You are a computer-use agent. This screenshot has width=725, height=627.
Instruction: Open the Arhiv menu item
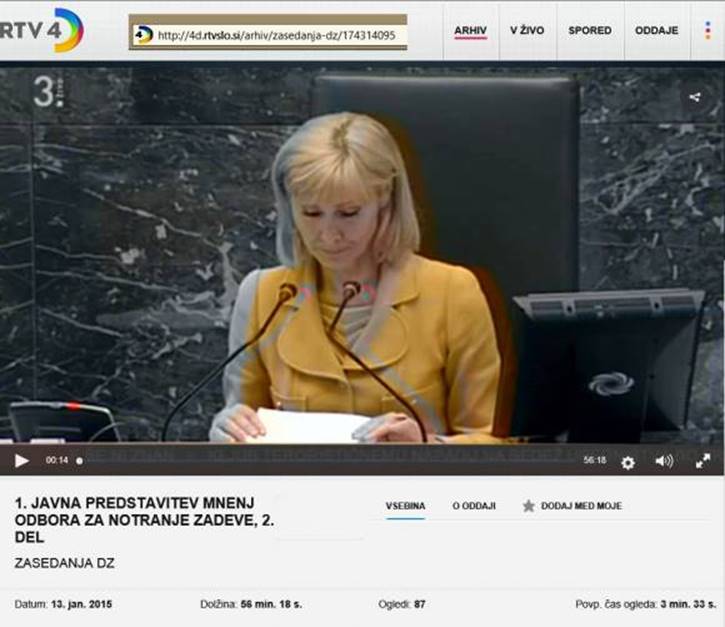(470, 31)
